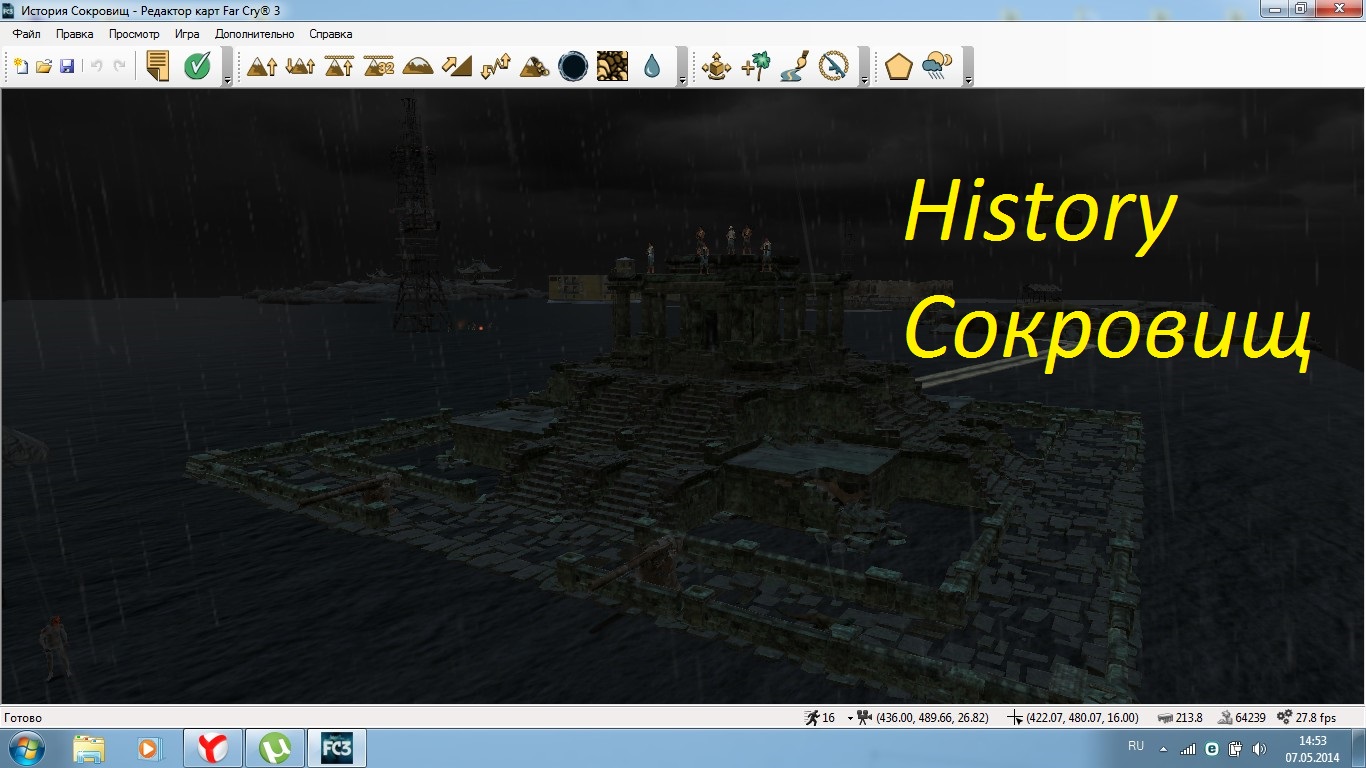Click the gears icon beside the fps
The width and height of the screenshot is (1366, 768).
[1285, 718]
